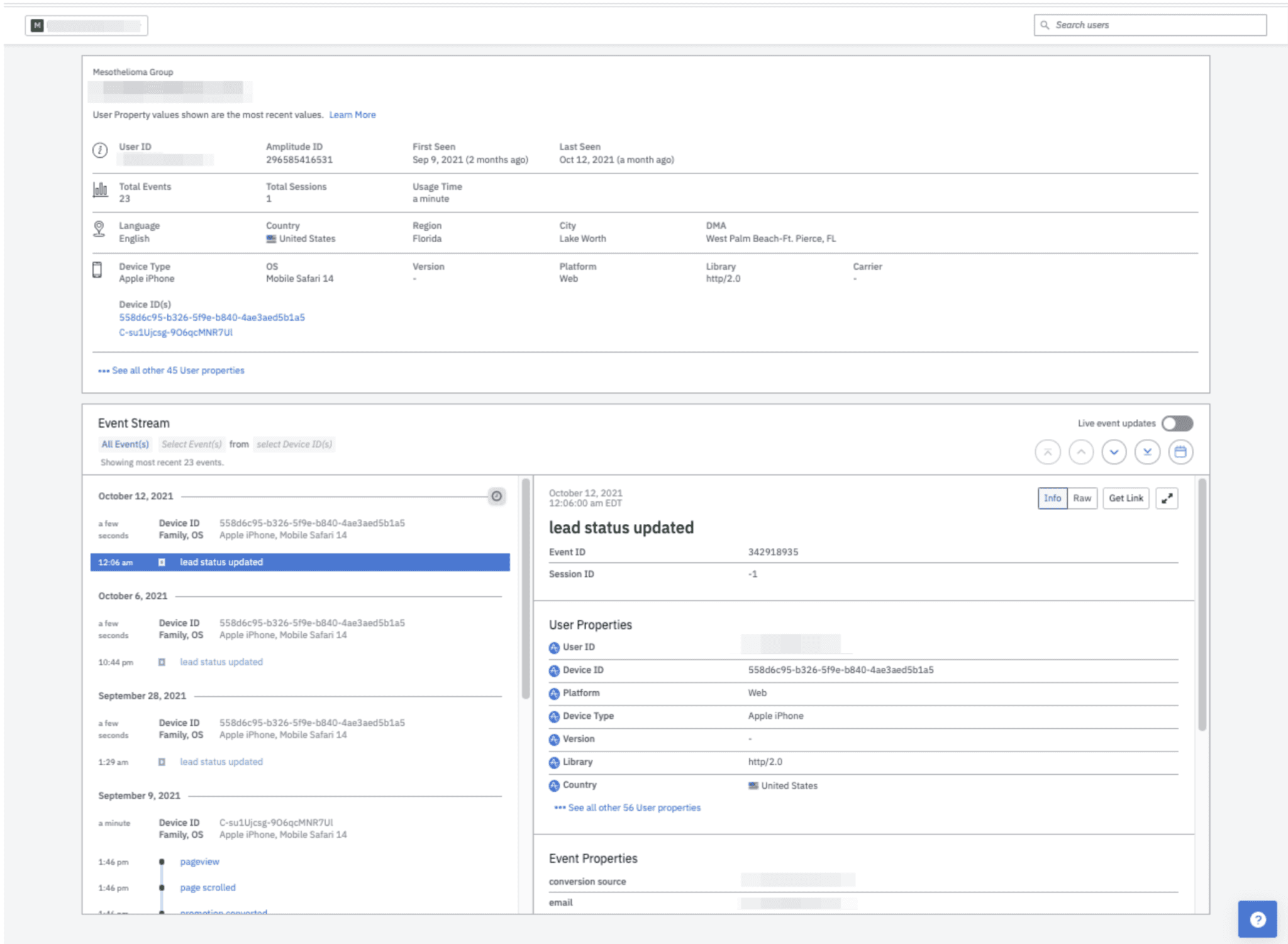Switch to the Info tab
The width and height of the screenshot is (1288, 944).
1052,498
